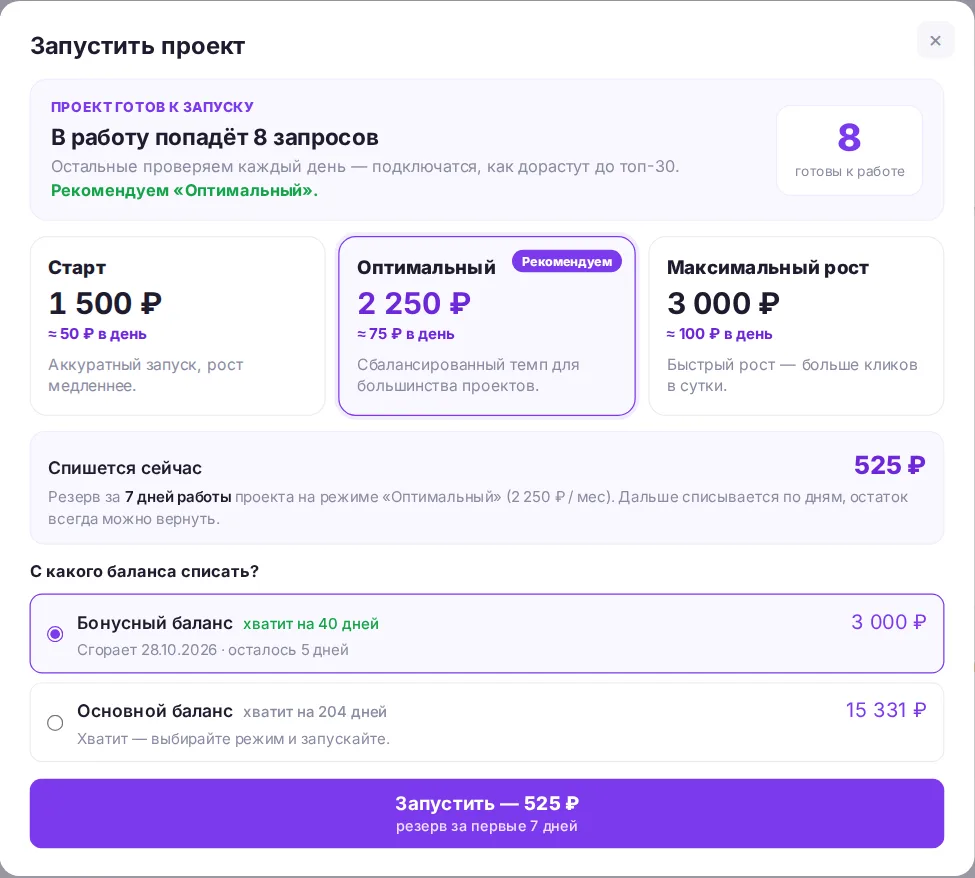
Task: Click the «Рекомендуем» badge
Action: point(566,262)
